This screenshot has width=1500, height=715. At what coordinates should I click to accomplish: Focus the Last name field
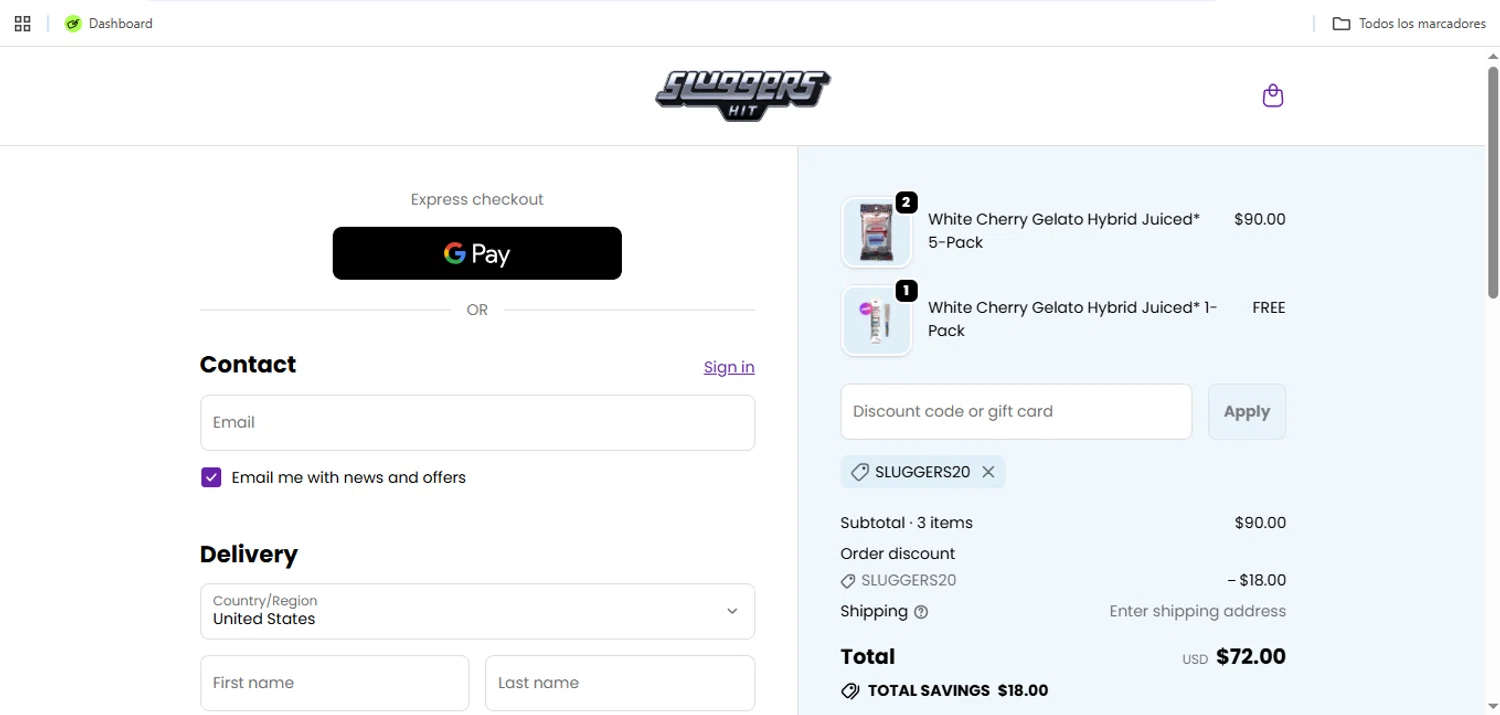620,683
